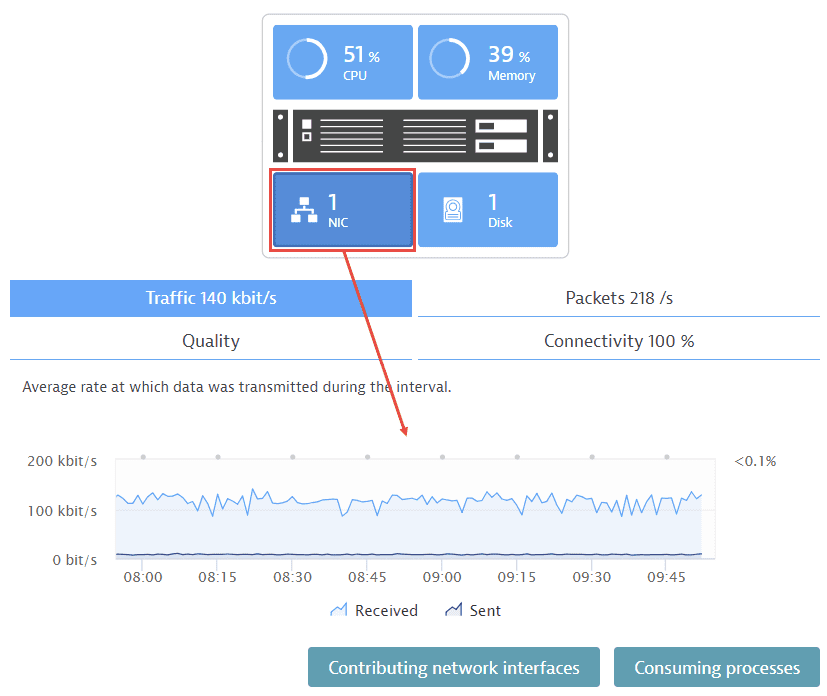Open Contributing network interfaces
Viewport: 827px width, 696px height.
point(454,668)
